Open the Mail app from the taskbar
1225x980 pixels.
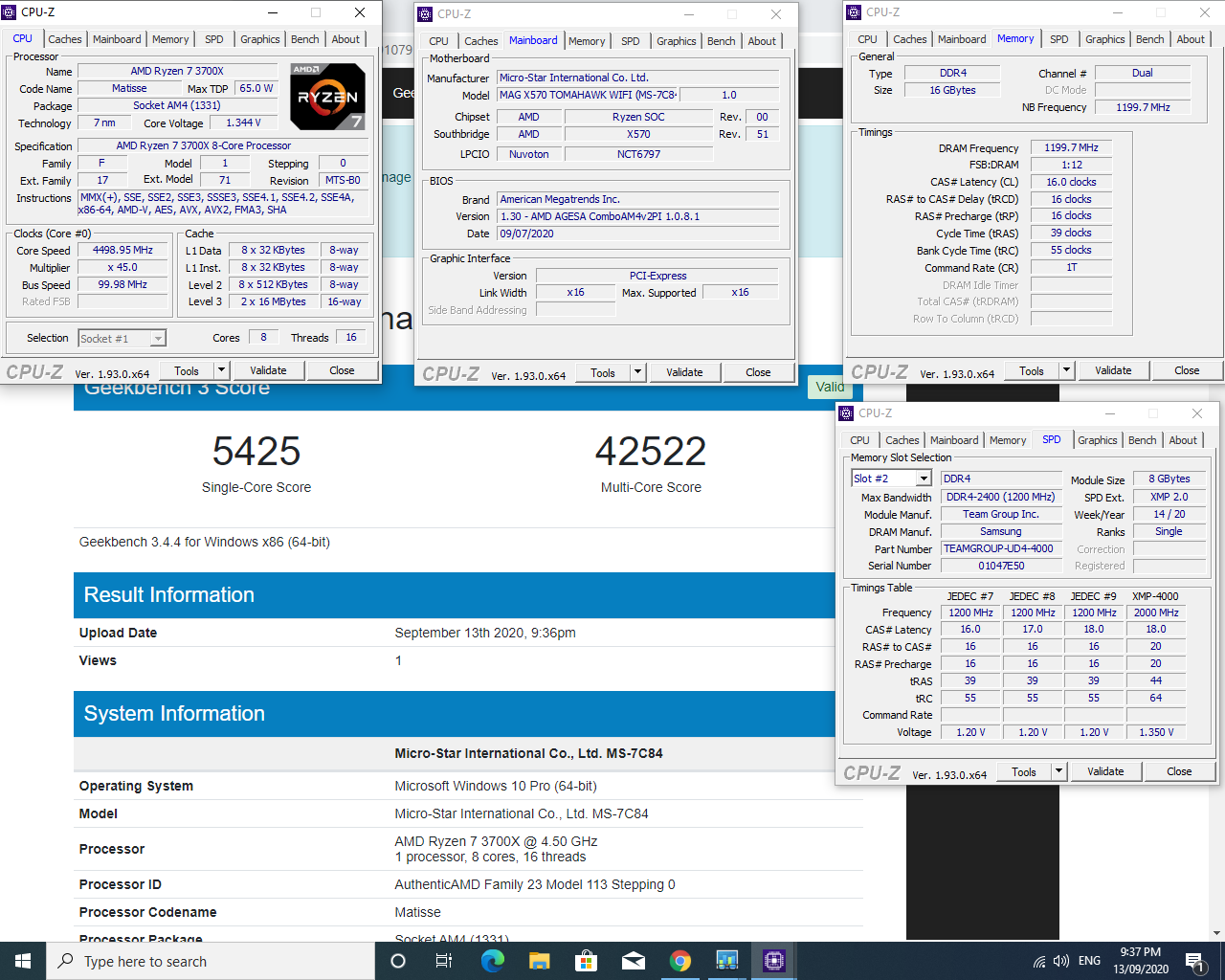pos(633,961)
